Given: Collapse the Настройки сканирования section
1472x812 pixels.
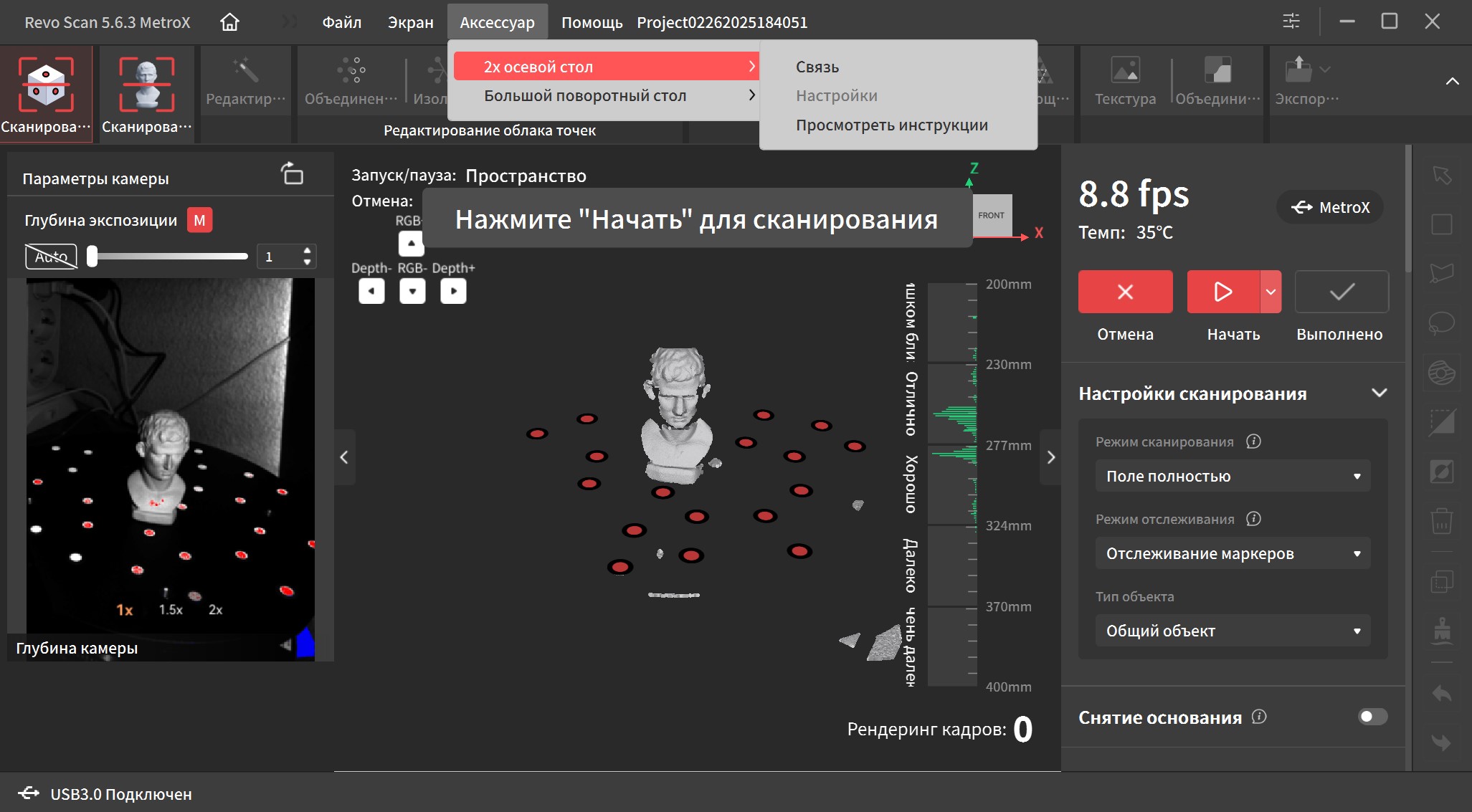Looking at the screenshot, I should click(1379, 393).
